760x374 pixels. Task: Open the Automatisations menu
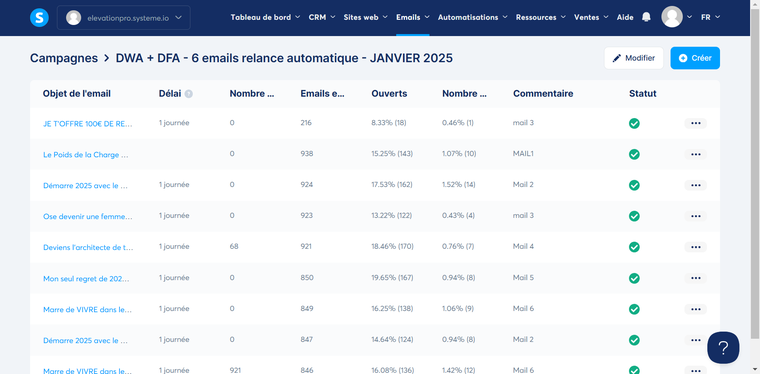pyautogui.click(x=473, y=17)
